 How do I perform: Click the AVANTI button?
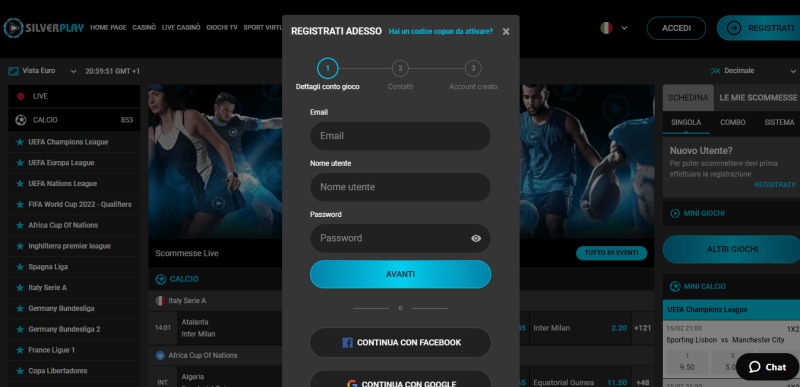click(400, 274)
